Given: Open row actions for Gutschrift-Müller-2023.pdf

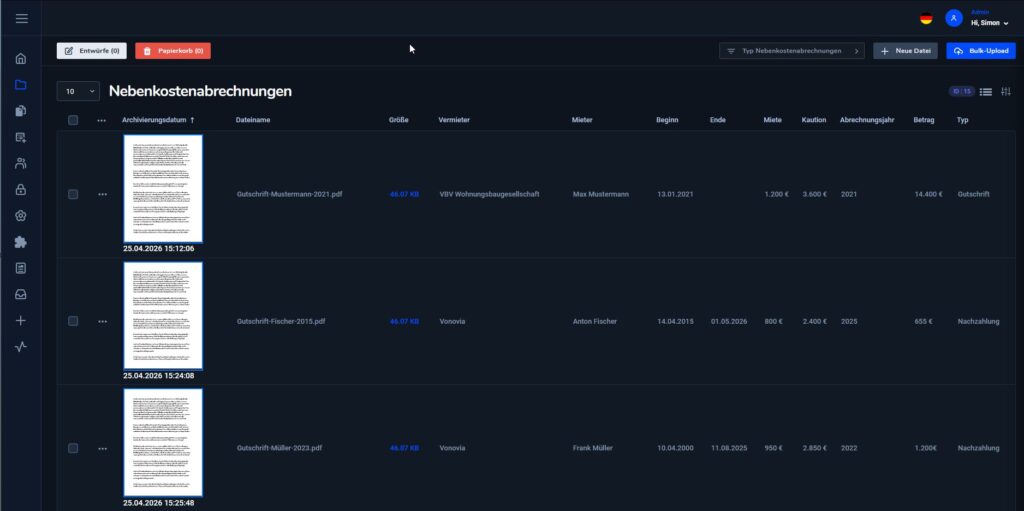Looking at the screenshot, I should coord(103,448).
